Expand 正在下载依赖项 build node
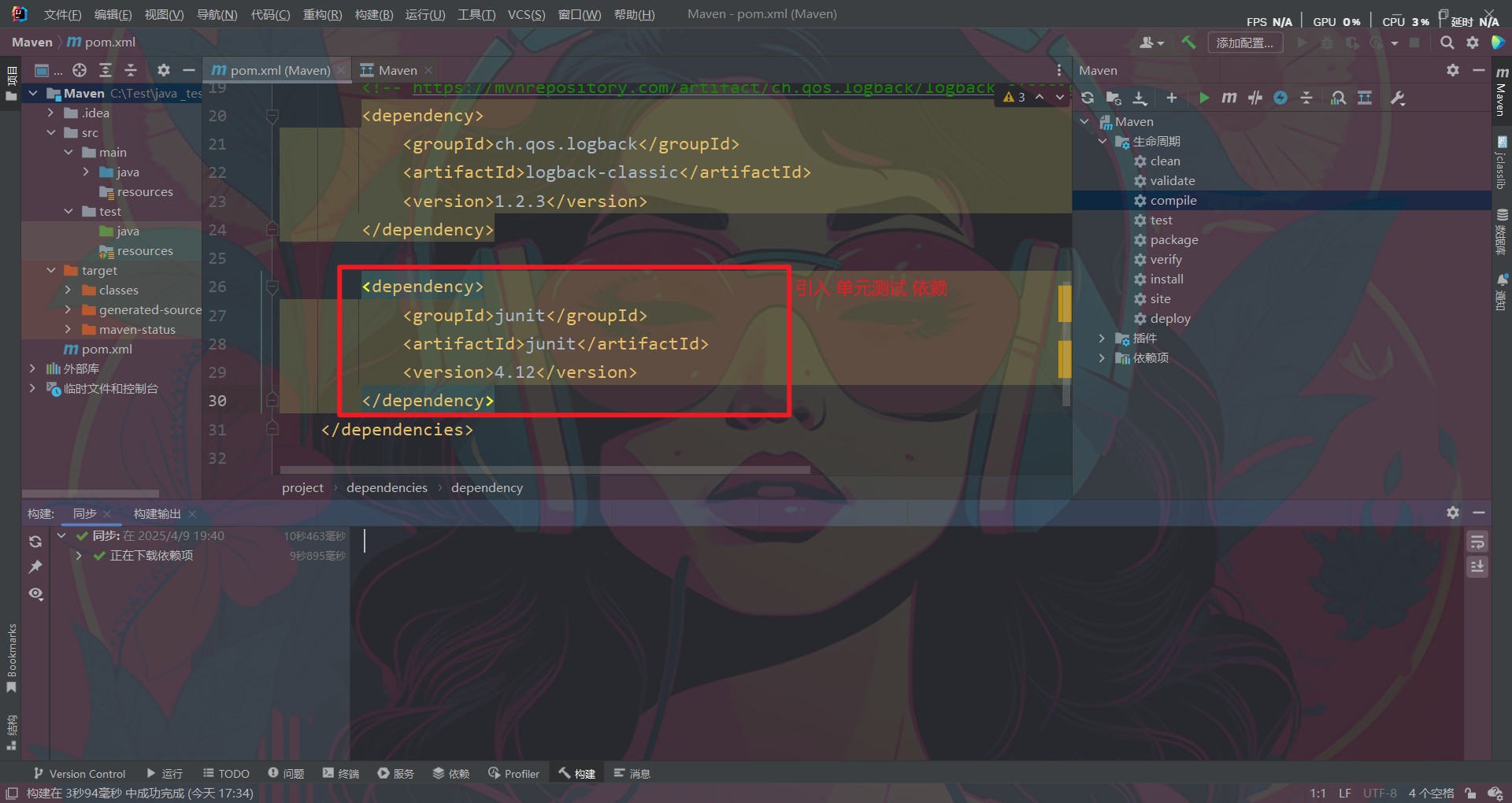Image resolution: width=1512 pixels, height=803 pixels. click(x=79, y=555)
